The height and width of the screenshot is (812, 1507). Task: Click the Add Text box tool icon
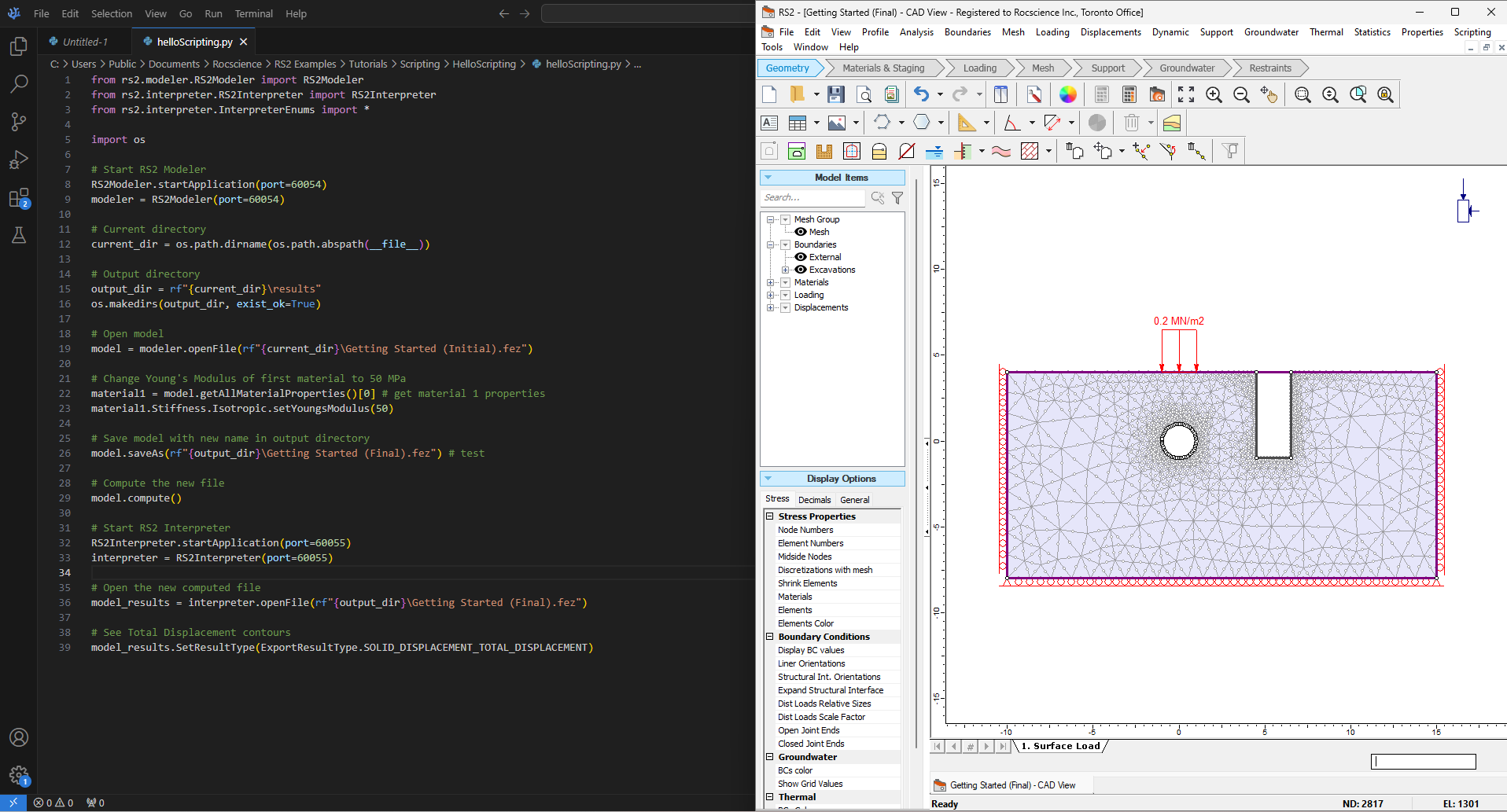(x=769, y=123)
